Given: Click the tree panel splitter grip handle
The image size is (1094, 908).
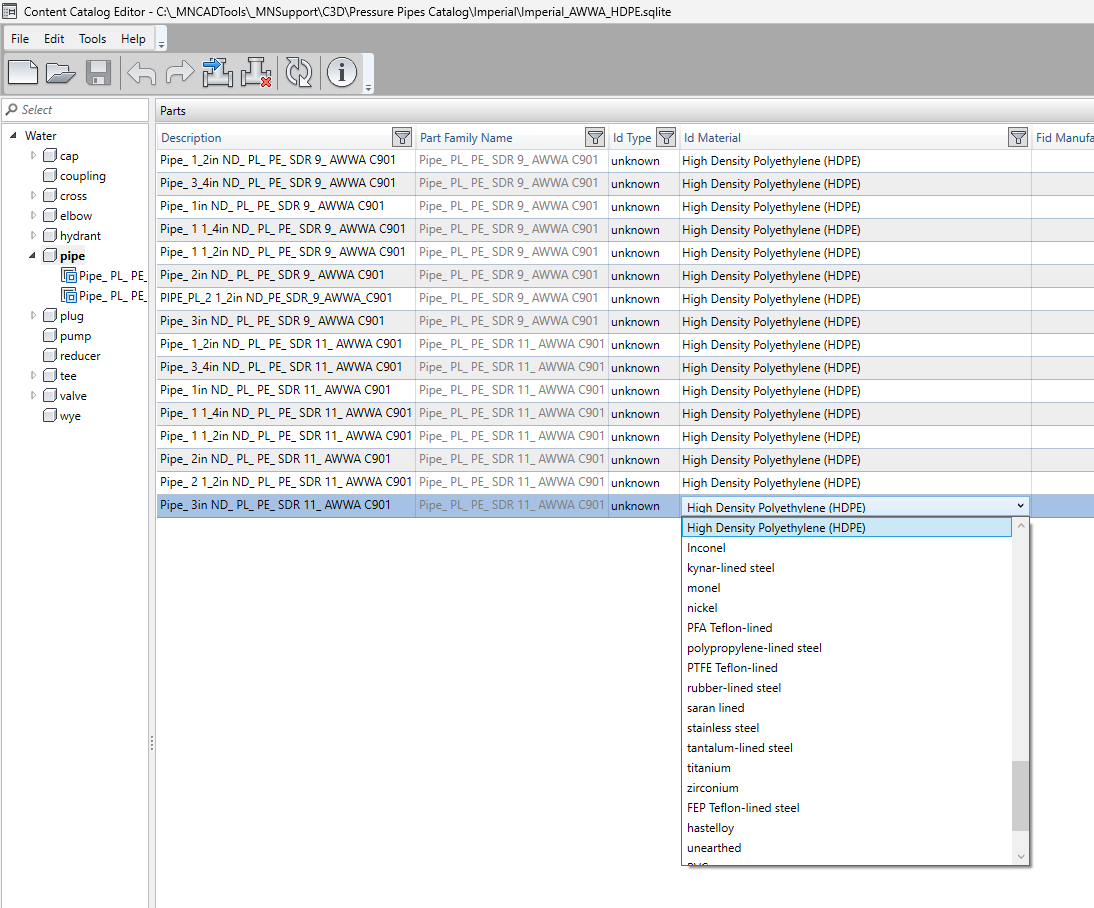Looking at the screenshot, I should pos(151,743).
